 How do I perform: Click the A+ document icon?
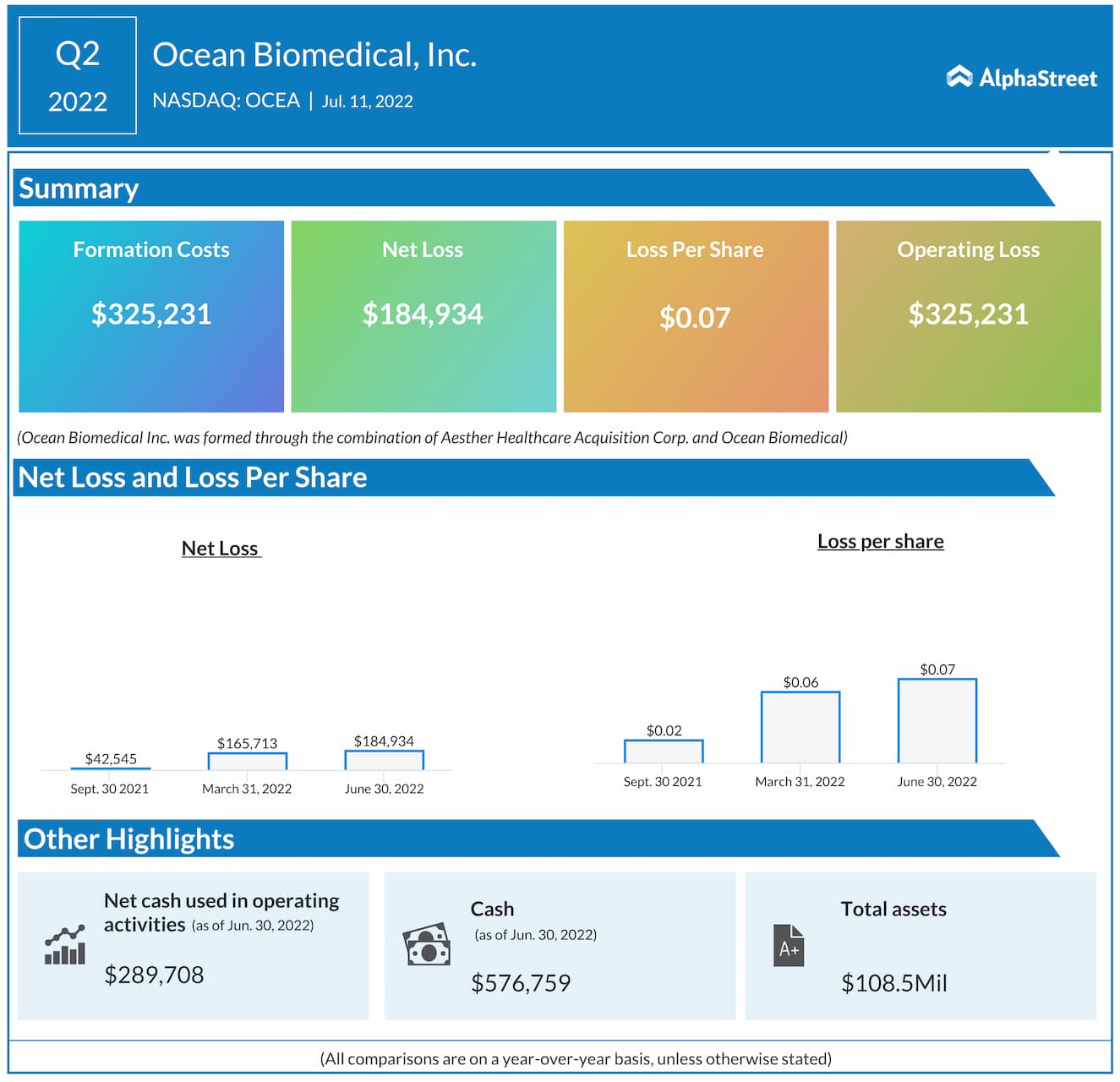(x=788, y=945)
